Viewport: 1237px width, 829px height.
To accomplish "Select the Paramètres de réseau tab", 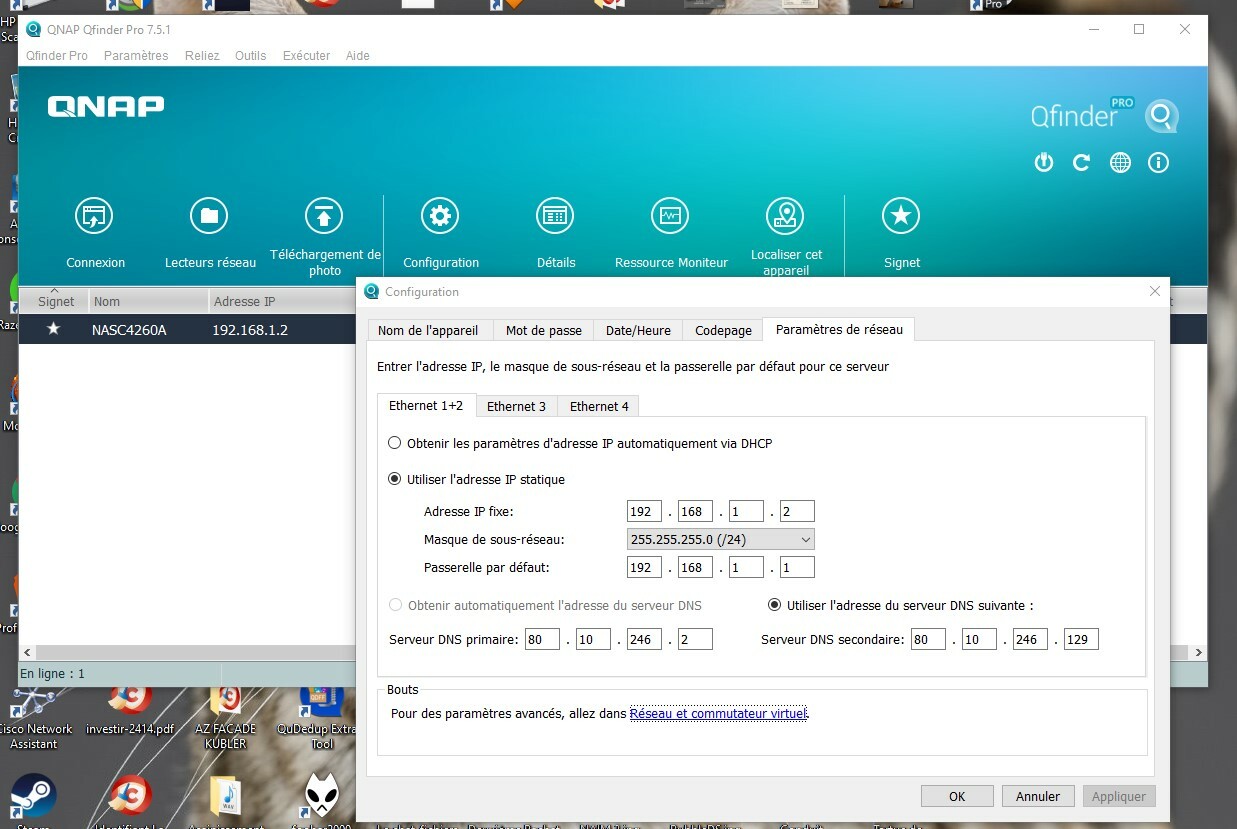I will (x=838, y=329).
